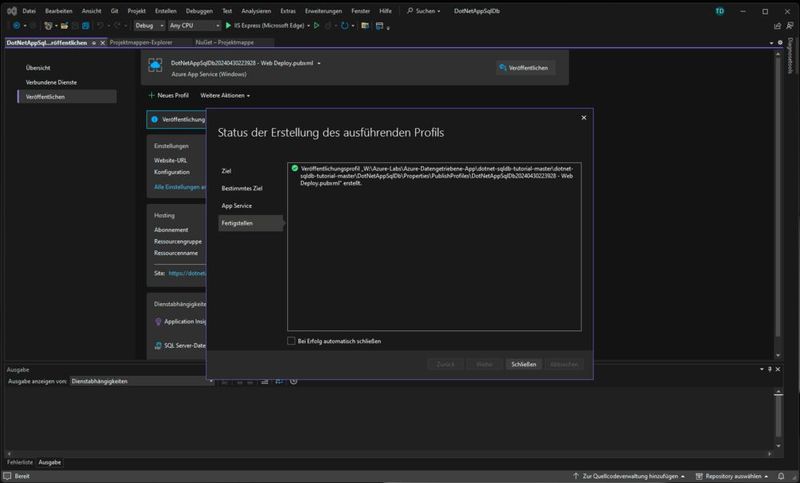Click the window layout toolbar icon
Screen dimensions: 800x483
tap(380, 26)
